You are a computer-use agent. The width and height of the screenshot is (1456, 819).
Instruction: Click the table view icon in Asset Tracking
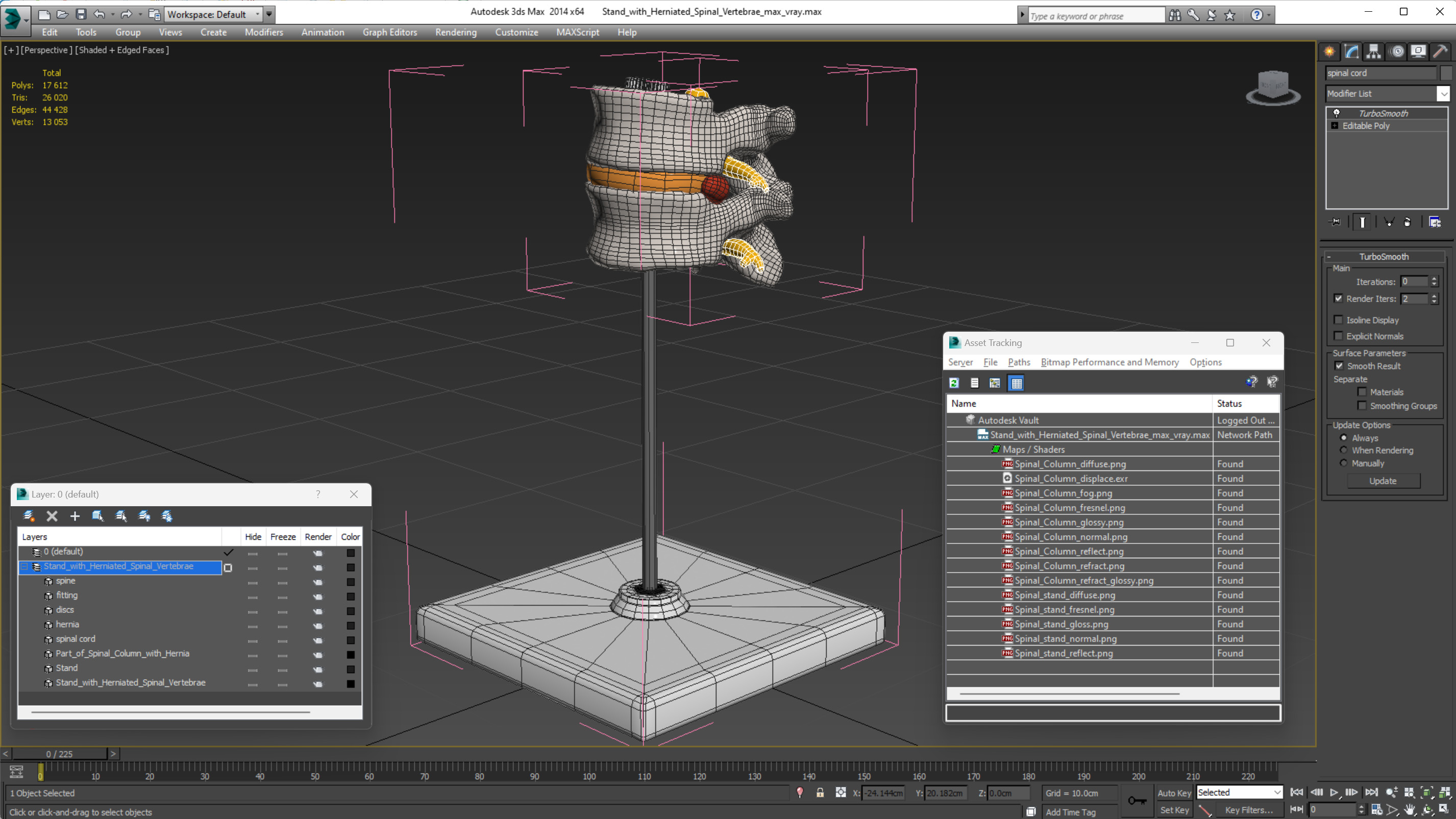[x=1016, y=383]
